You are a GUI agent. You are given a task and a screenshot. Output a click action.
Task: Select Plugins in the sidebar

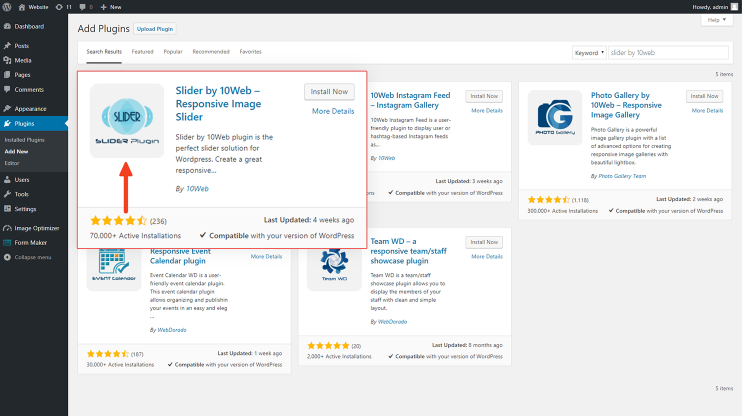pyautogui.click(x=34, y=124)
